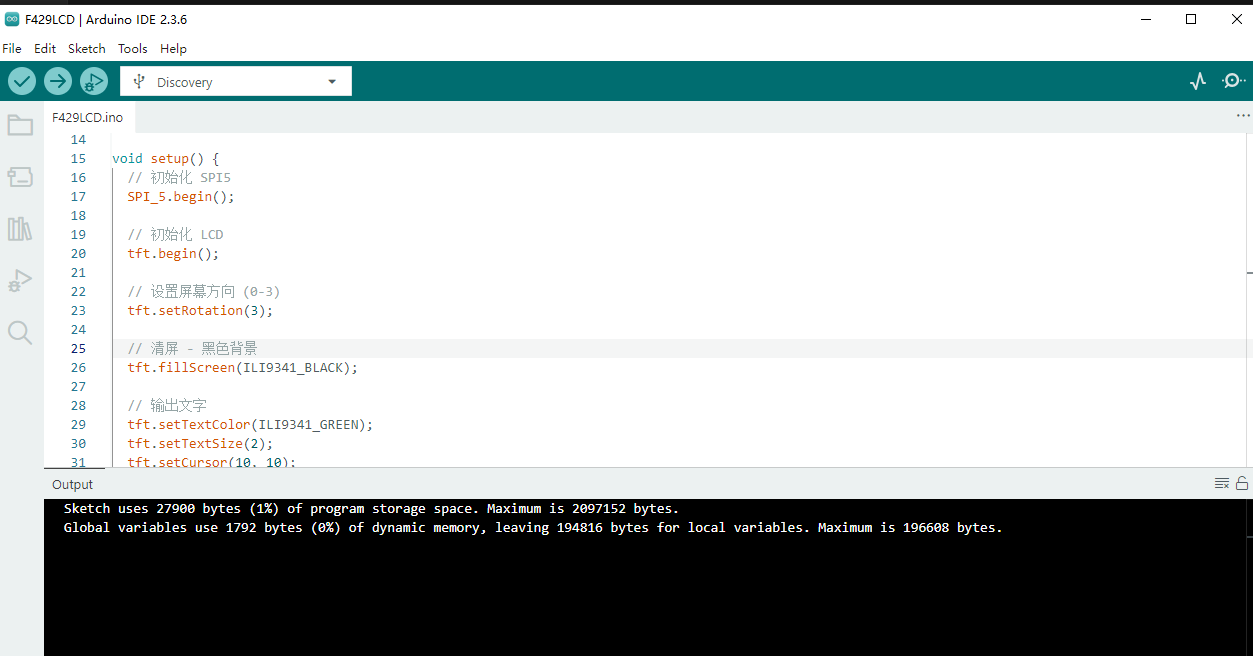Viewport: 1253px width, 656px height.
Task: Toggle output panel lock icon
Action: coord(1242,483)
